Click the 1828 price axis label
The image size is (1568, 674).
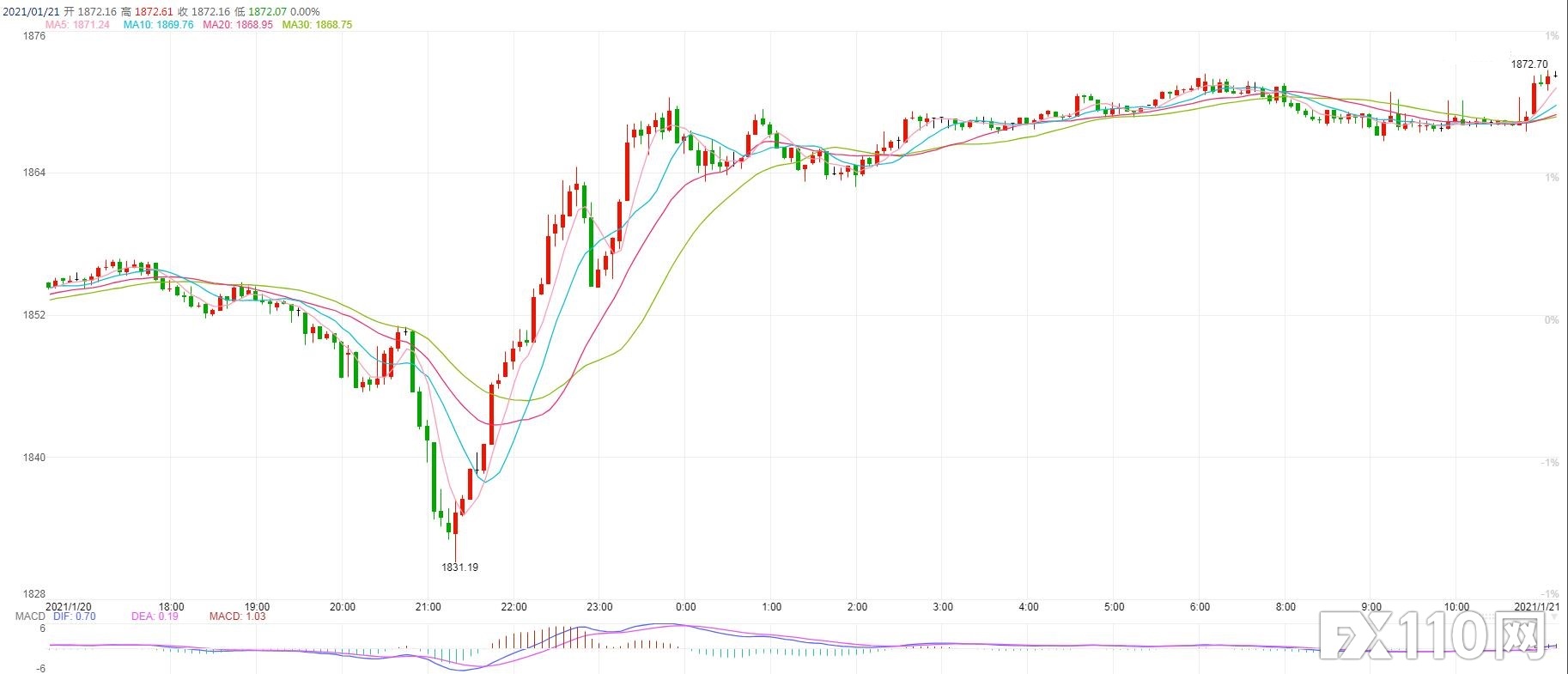(x=35, y=594)
